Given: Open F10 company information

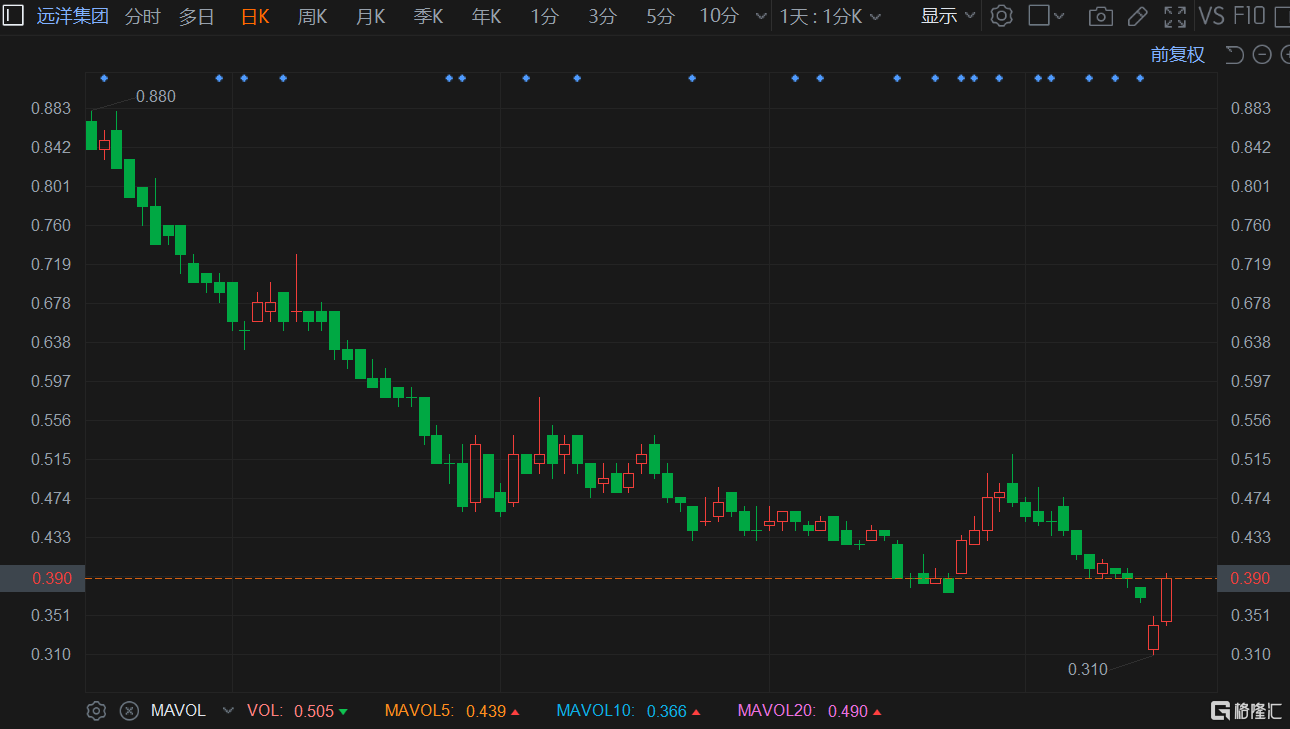Looking at the screenshot, I should click(x=1249, y=16).
